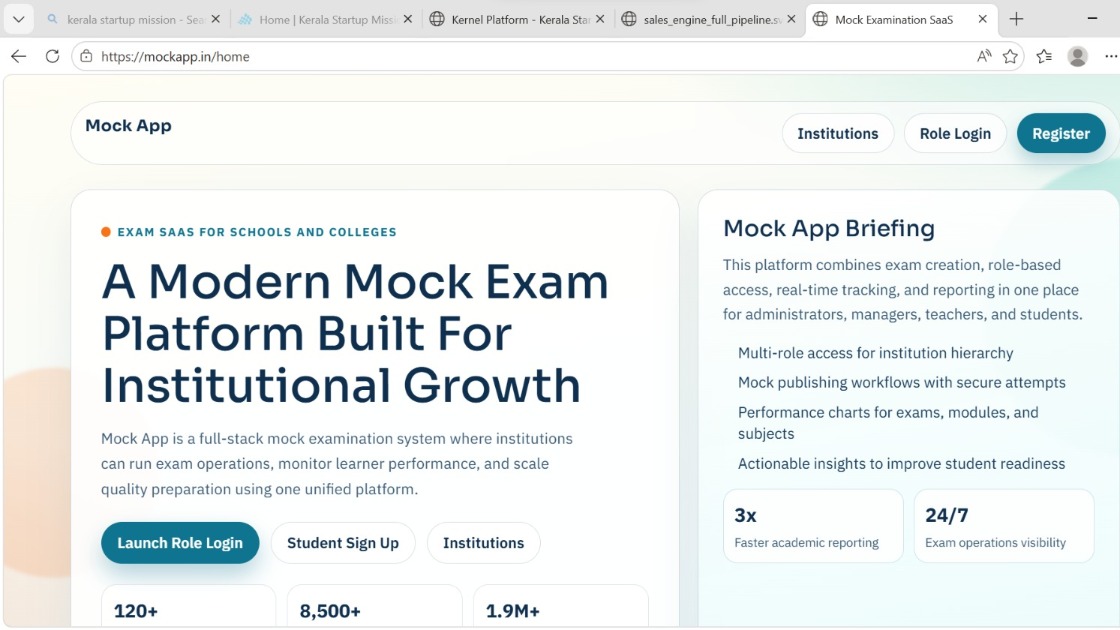
Task: Open the Favorites list panel
Action: (x=1044, y=57)
